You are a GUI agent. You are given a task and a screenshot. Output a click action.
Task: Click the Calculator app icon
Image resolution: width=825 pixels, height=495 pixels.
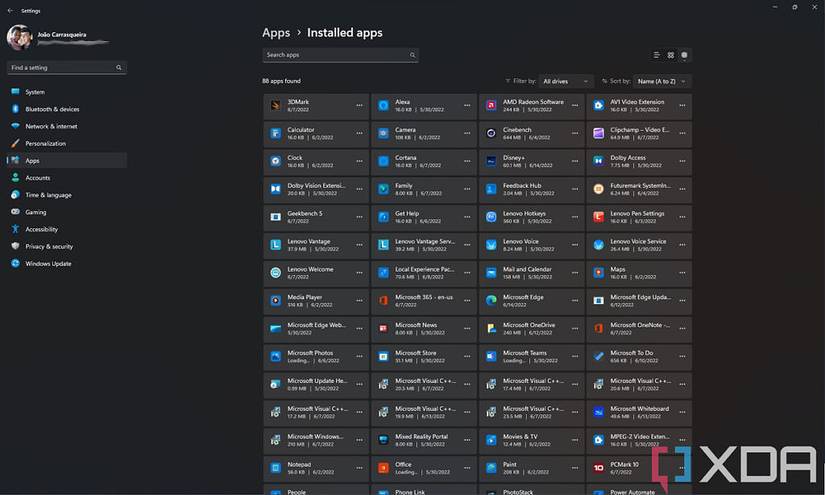click(x=276, y=134)
